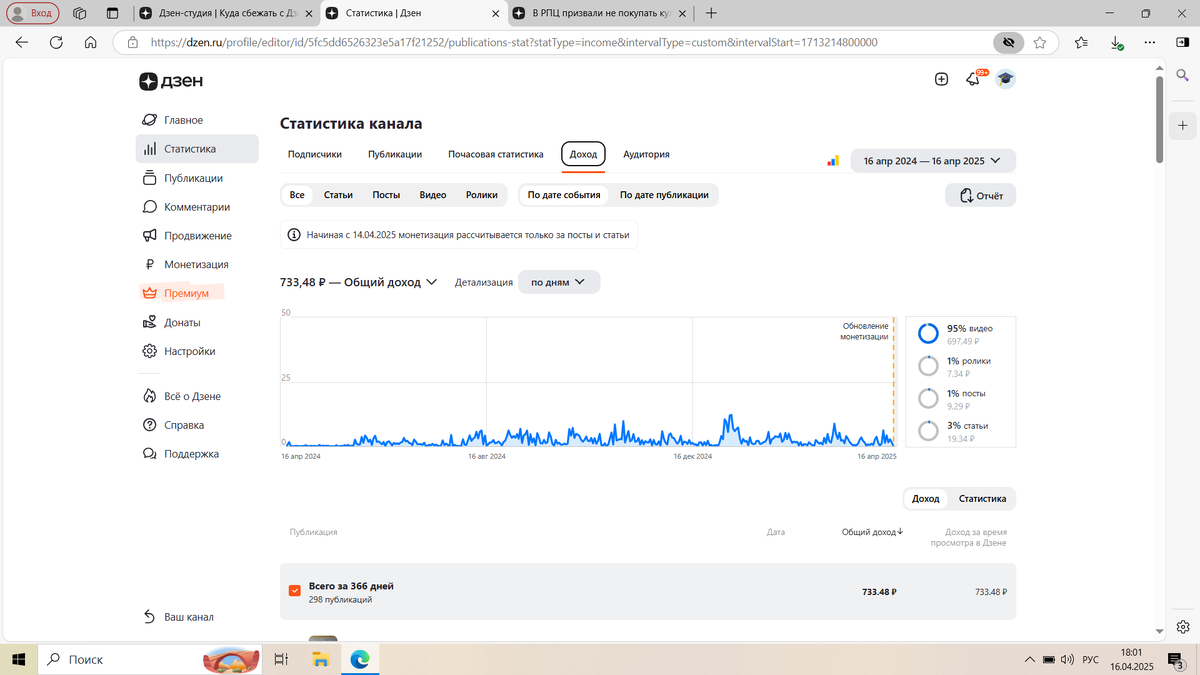Click the Статистика bar chart sidebar icon
This screenshot has width=1200, height=675.
(149, 149)
